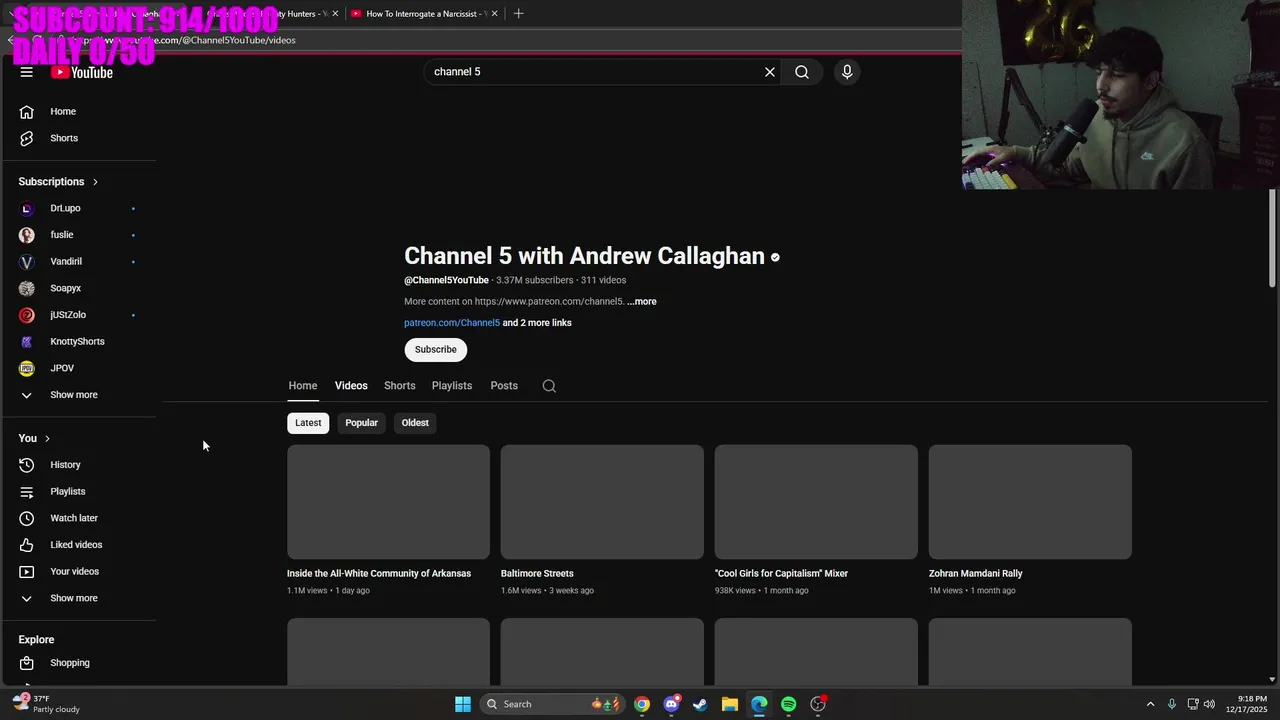Open Discord from the taskbar

(671, 704)
